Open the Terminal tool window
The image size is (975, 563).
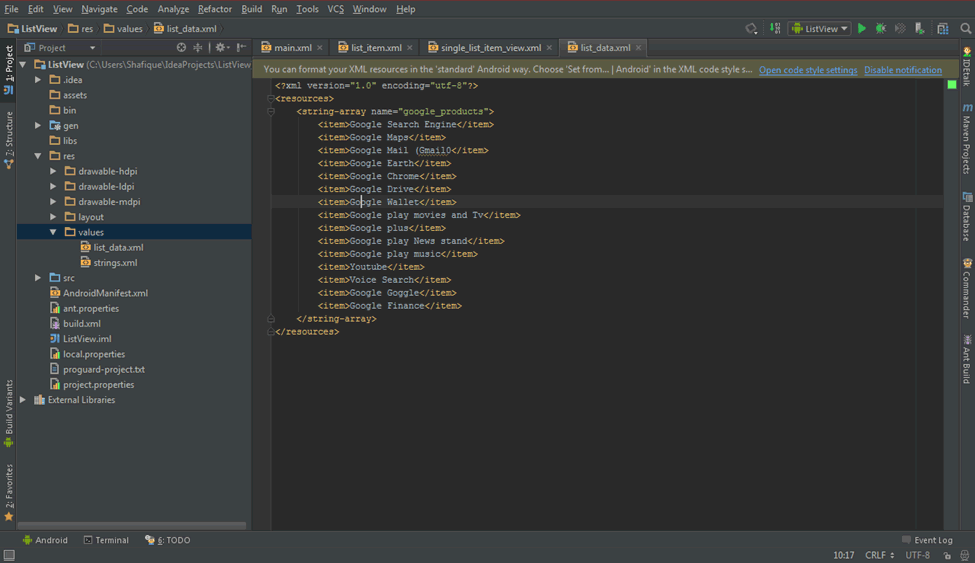click(x=106, y=540)
